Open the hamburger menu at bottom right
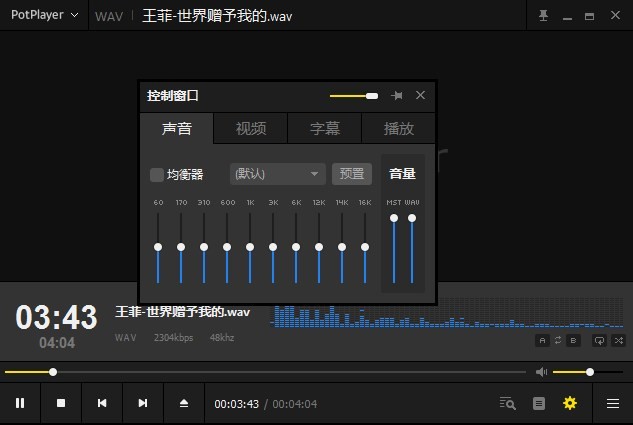 point(613,403)
